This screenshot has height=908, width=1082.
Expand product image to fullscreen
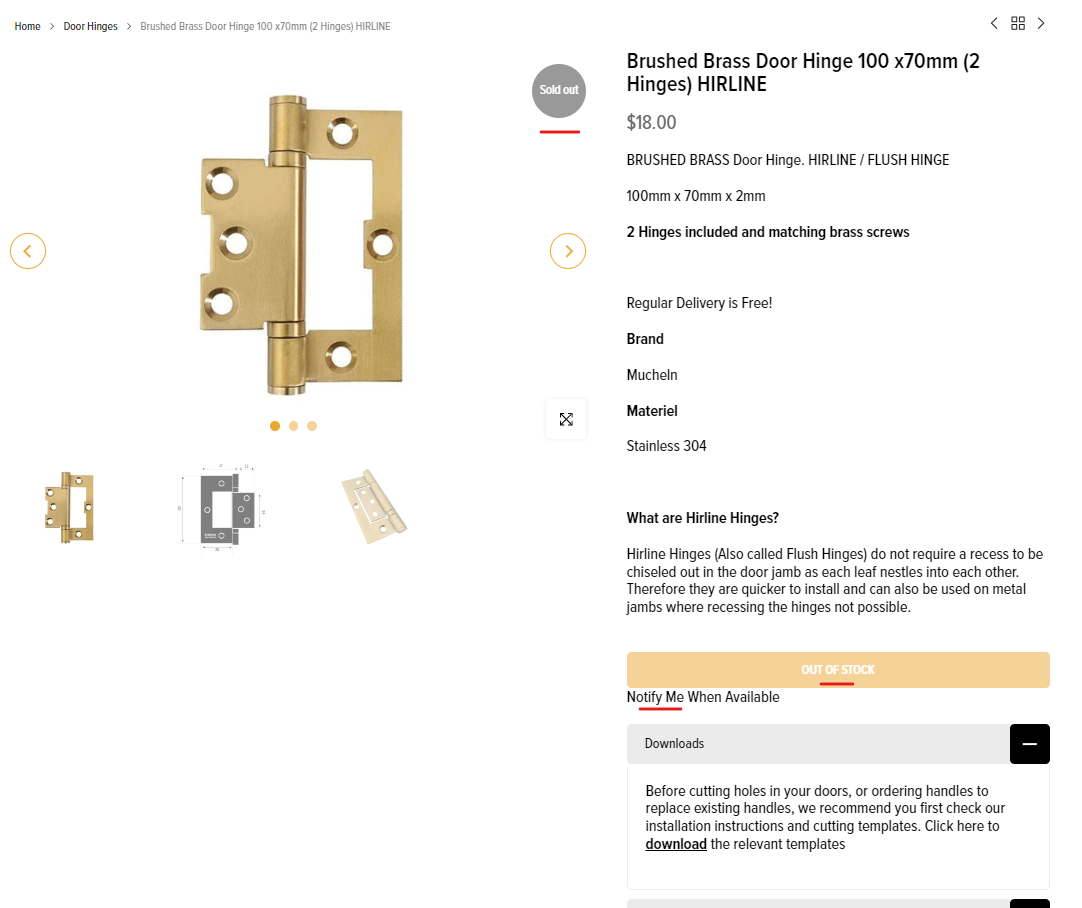click(566, 419)
